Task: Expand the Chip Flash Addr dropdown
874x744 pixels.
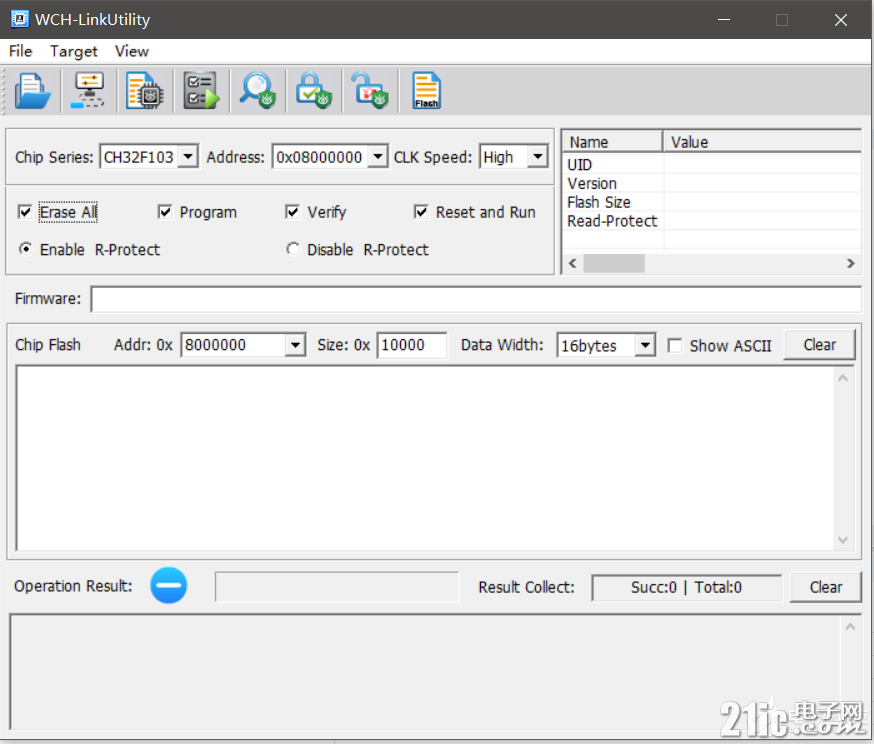Action: 295,345
